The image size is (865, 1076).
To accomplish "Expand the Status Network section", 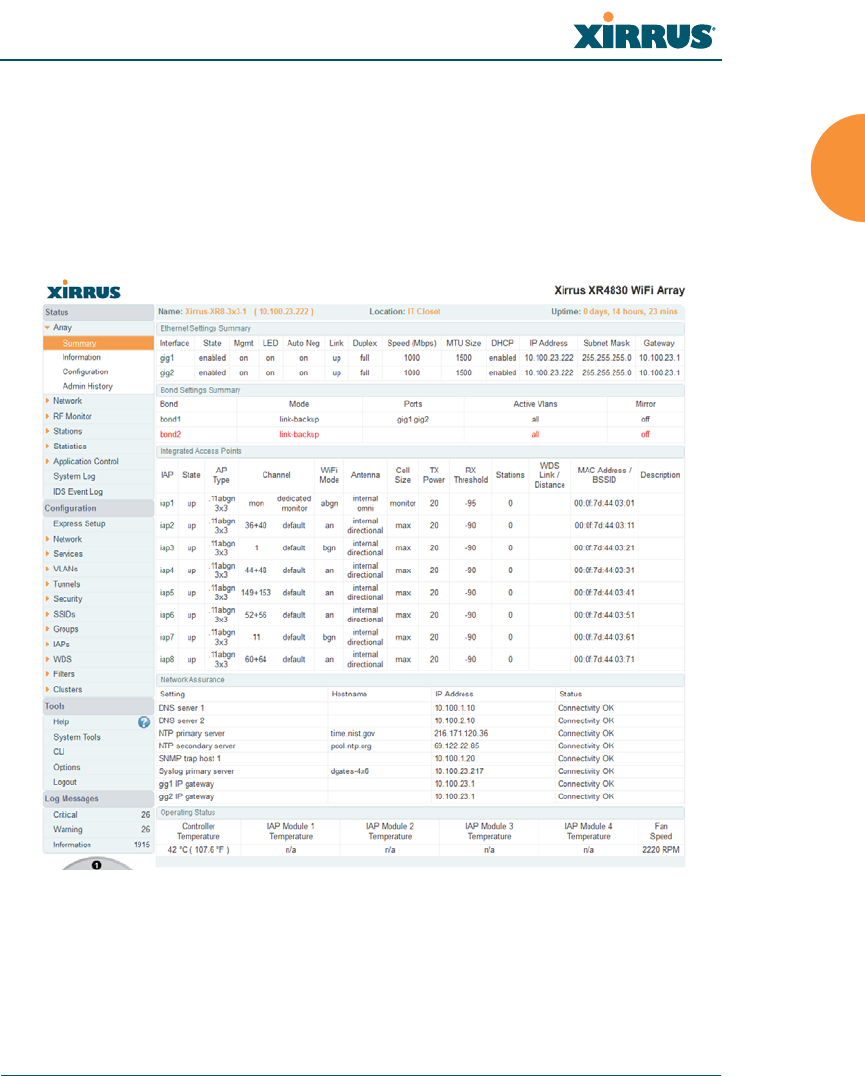I will tap(47, 401).
